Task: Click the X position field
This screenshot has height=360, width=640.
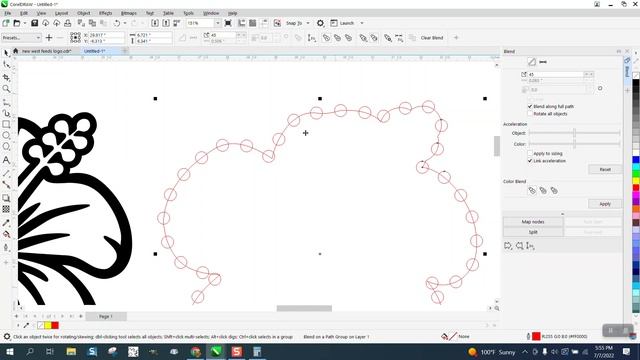Action: pos(107,36)
